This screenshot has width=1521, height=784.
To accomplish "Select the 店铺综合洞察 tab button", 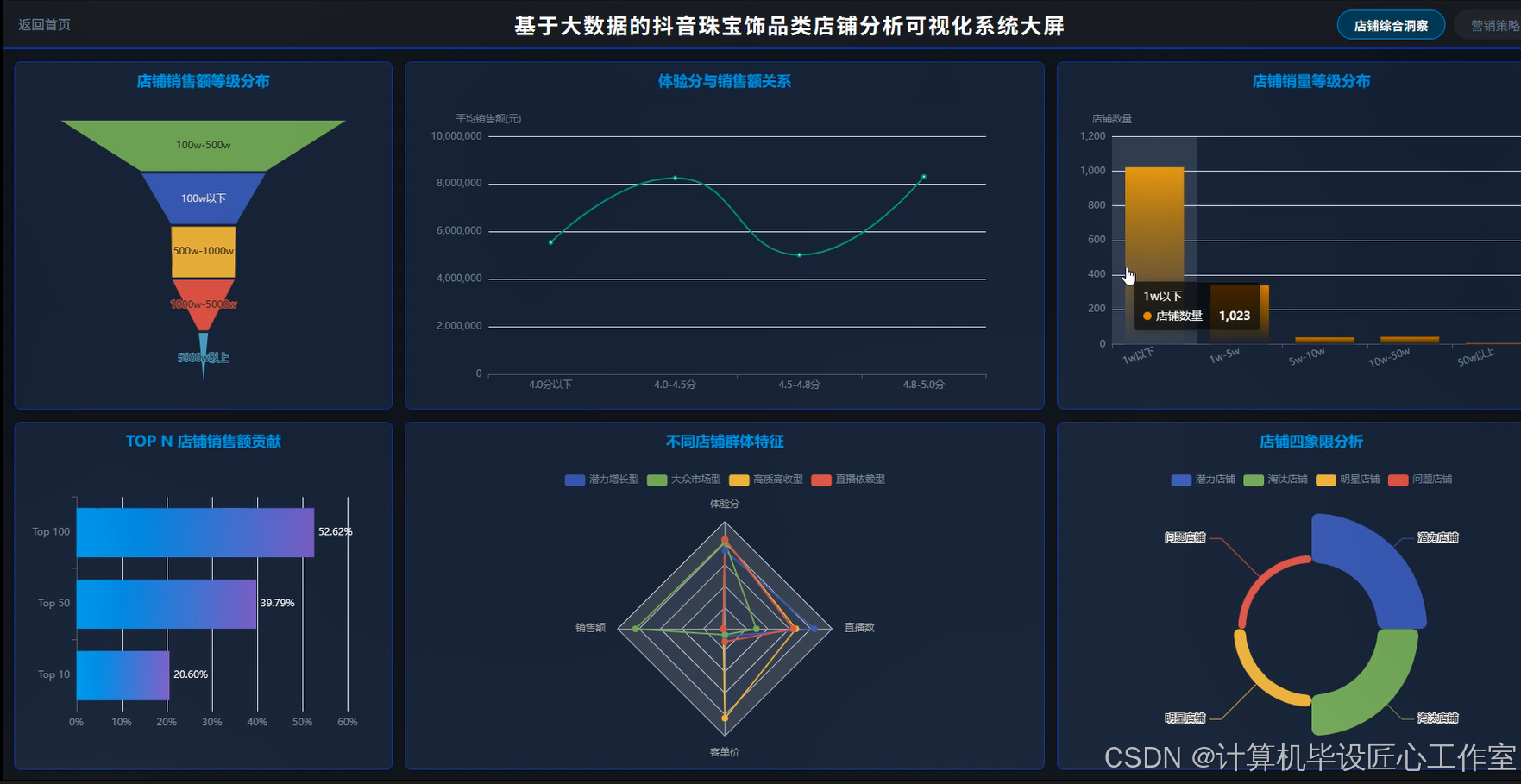I will (x=1391, y=25).
